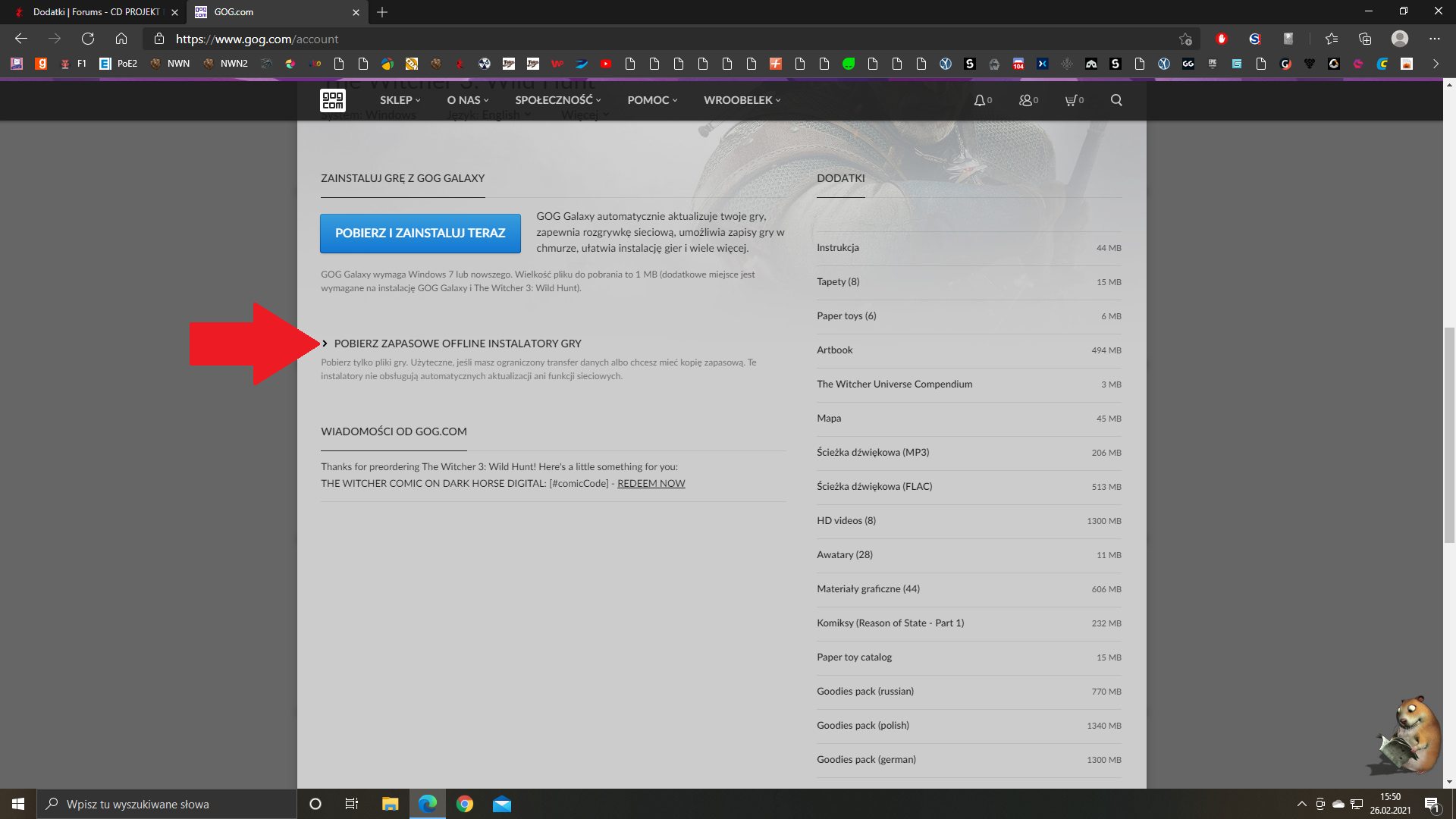Viewport: 1456px width, 819px height.
Task: Open the browser profile avatar
Action: (x=1400, y=39)
